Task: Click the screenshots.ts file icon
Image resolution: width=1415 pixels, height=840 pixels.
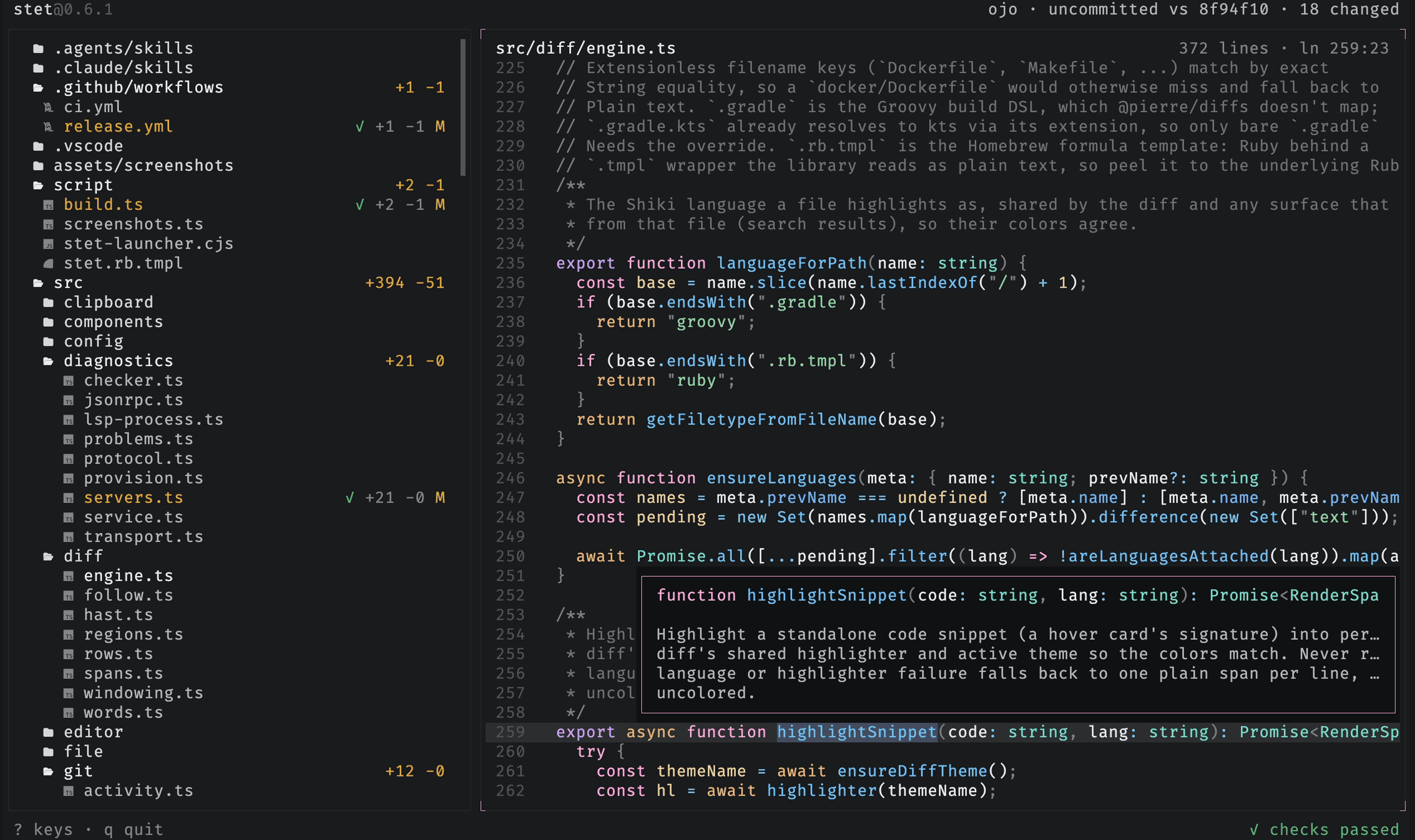Action: tap(49, 225)
